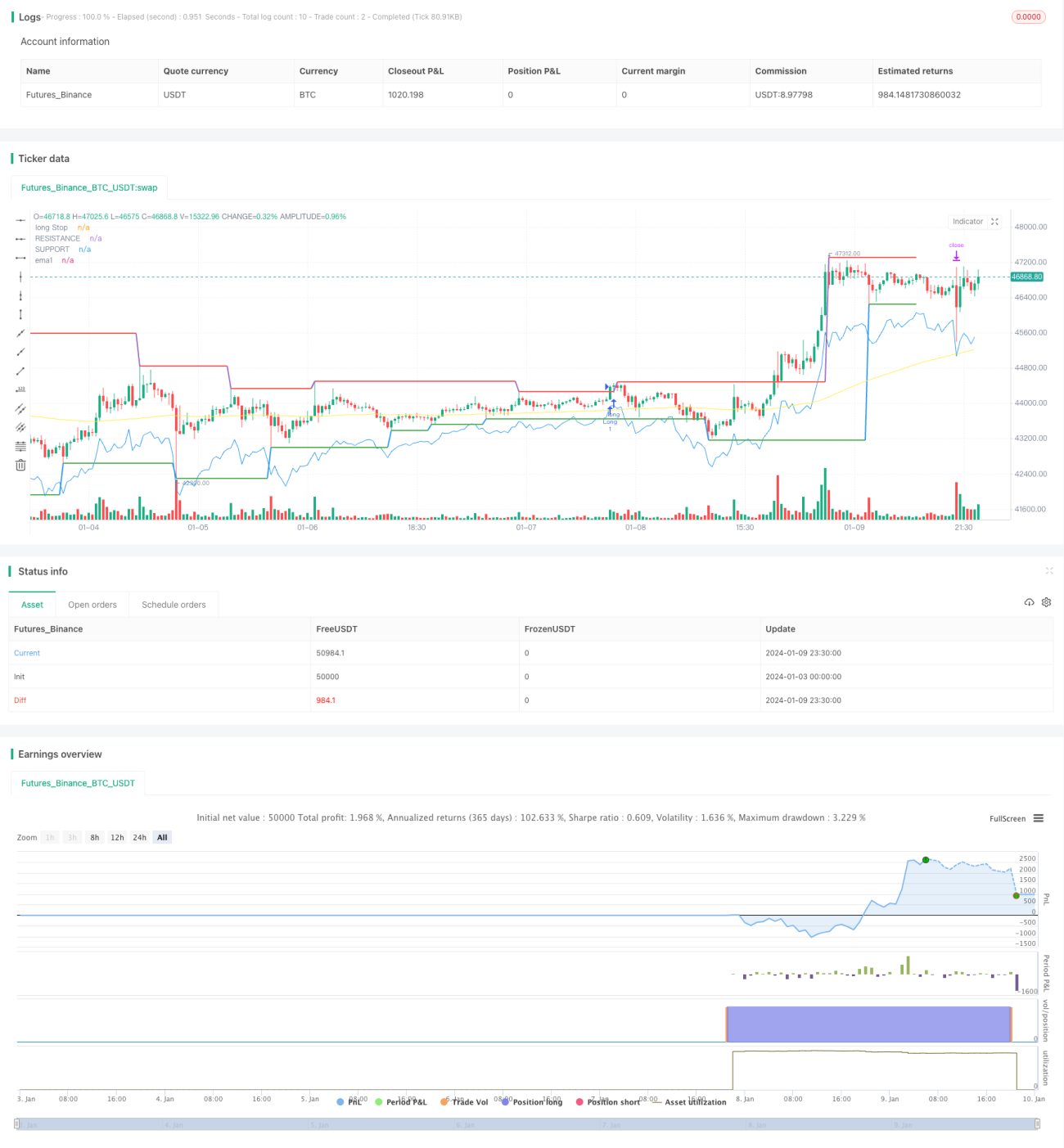Set zoom range to 24h
The width and height of the screenshot is (1064, 1148).
(140, 837)
